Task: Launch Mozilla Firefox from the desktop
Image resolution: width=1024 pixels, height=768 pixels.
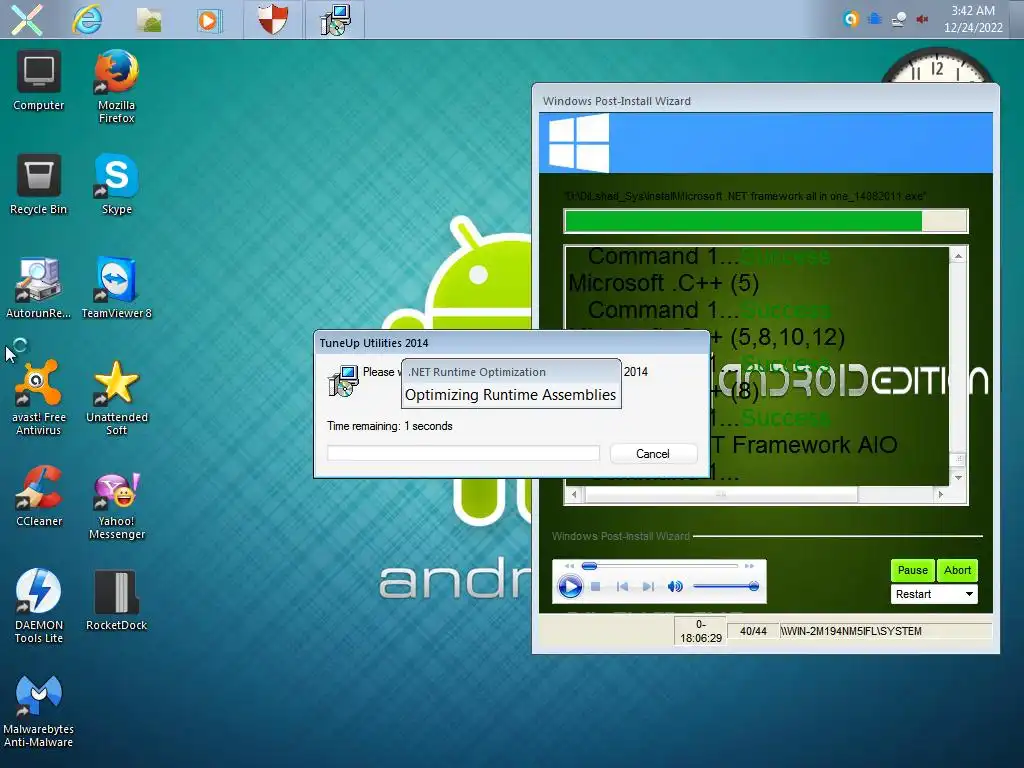Action: [x=116, y=86]
